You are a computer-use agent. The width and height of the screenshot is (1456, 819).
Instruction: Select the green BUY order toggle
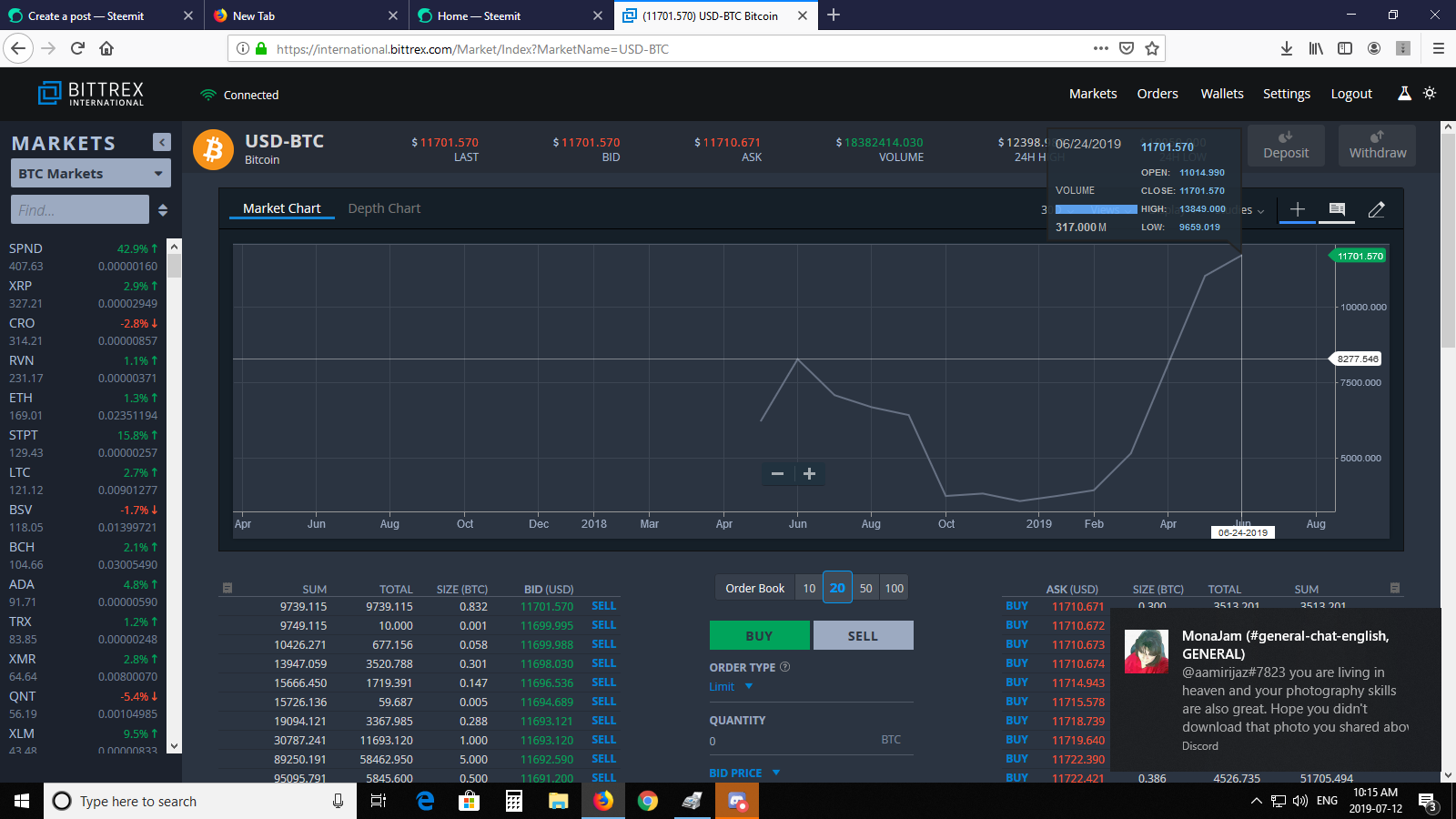tap(759, 635)
